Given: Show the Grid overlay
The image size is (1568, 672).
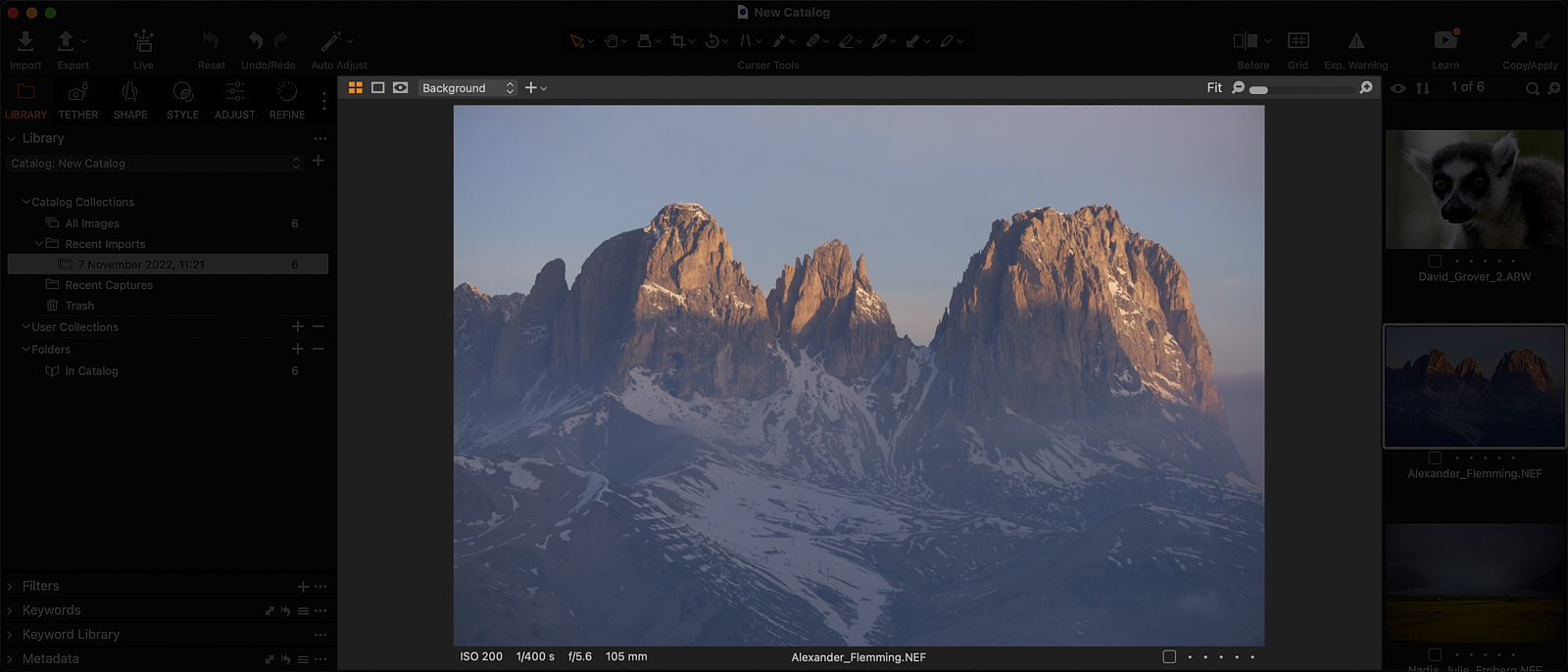Looking at the screenshot, I should coord(1298,40).
